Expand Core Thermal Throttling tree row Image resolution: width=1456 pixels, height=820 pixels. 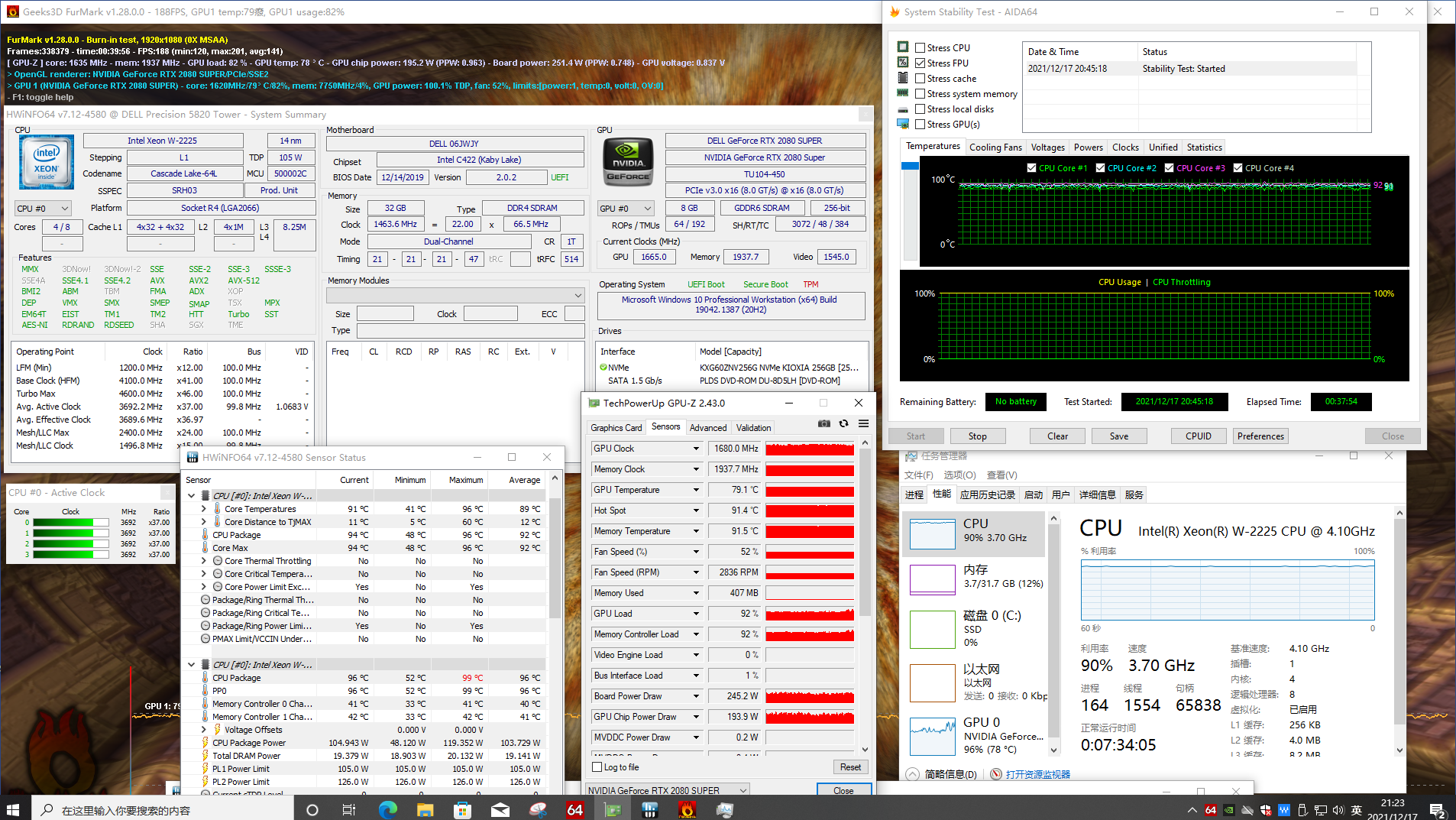204,561
